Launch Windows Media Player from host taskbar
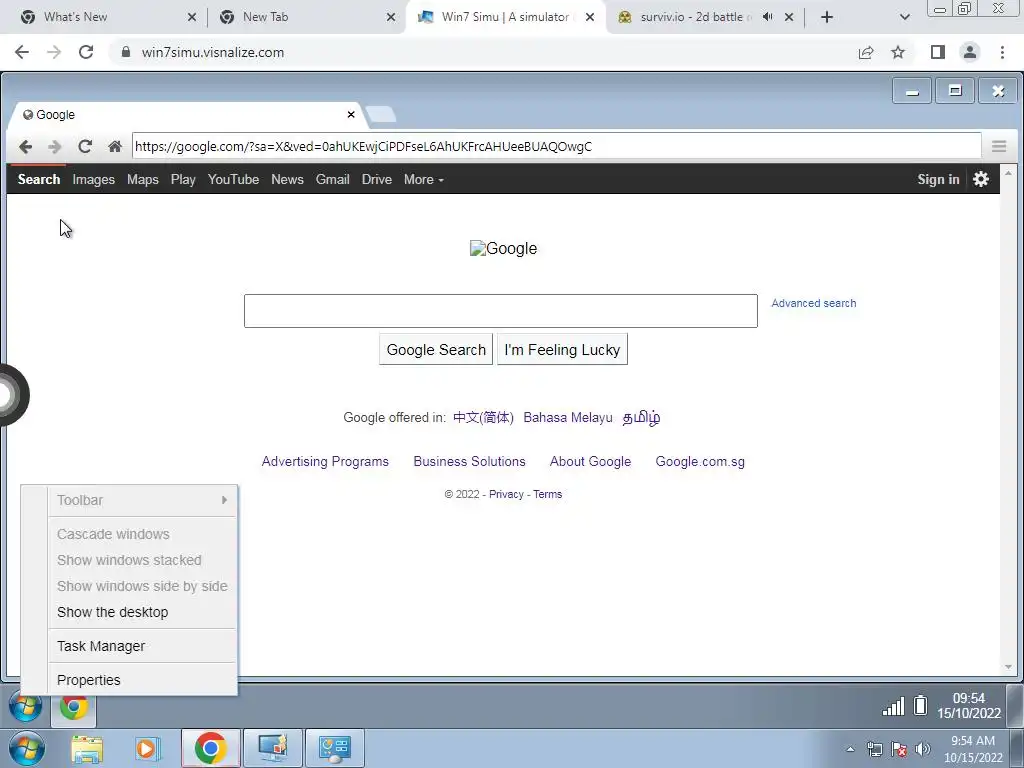The height and width of the screenshot is (768, 1024). pyautogui.click(x=148, y=749)
